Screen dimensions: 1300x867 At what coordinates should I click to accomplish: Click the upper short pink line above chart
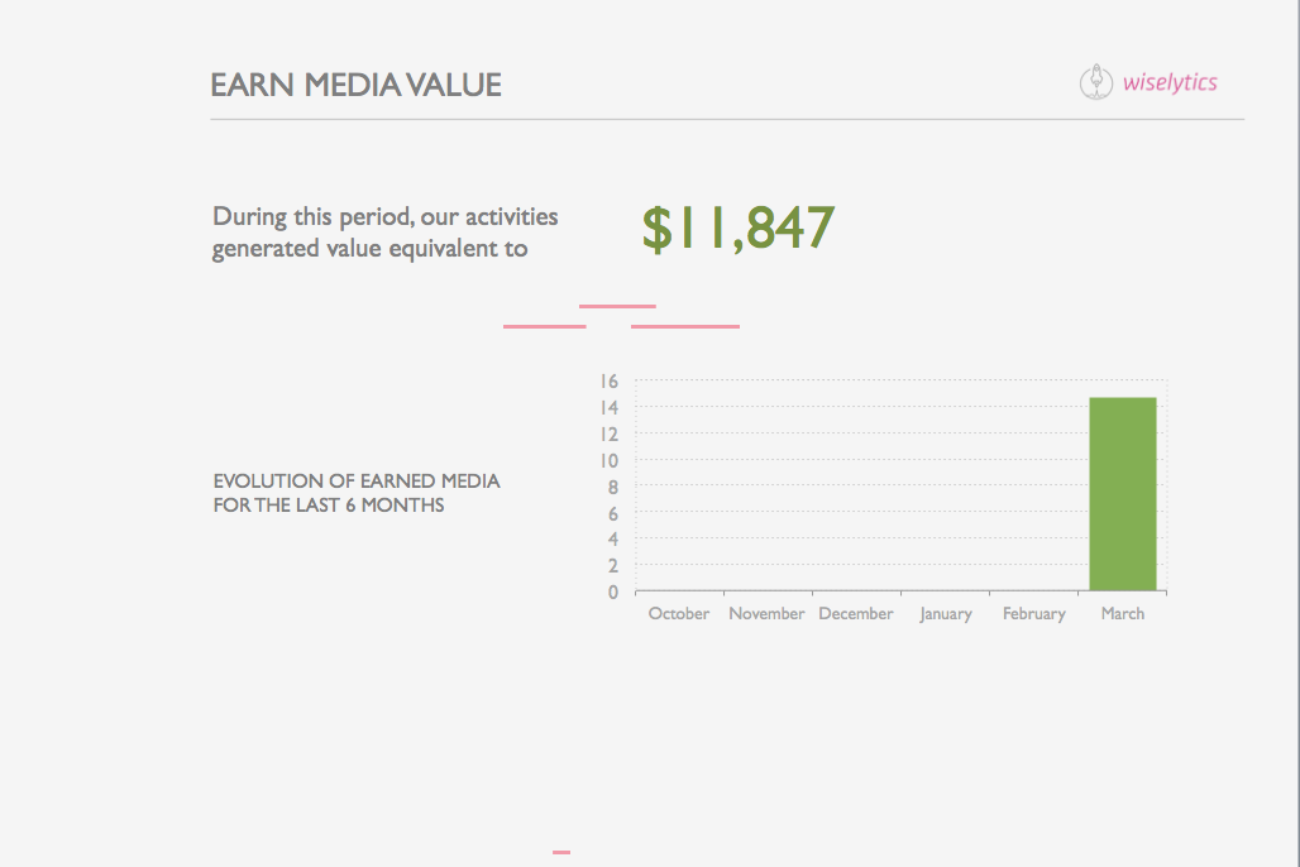tap(617, 306)
